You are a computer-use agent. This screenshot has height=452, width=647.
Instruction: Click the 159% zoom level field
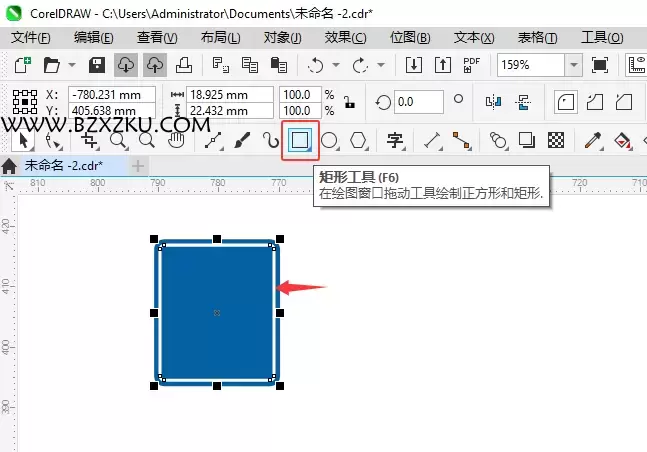pyautogui.click(x=531, y=65)
